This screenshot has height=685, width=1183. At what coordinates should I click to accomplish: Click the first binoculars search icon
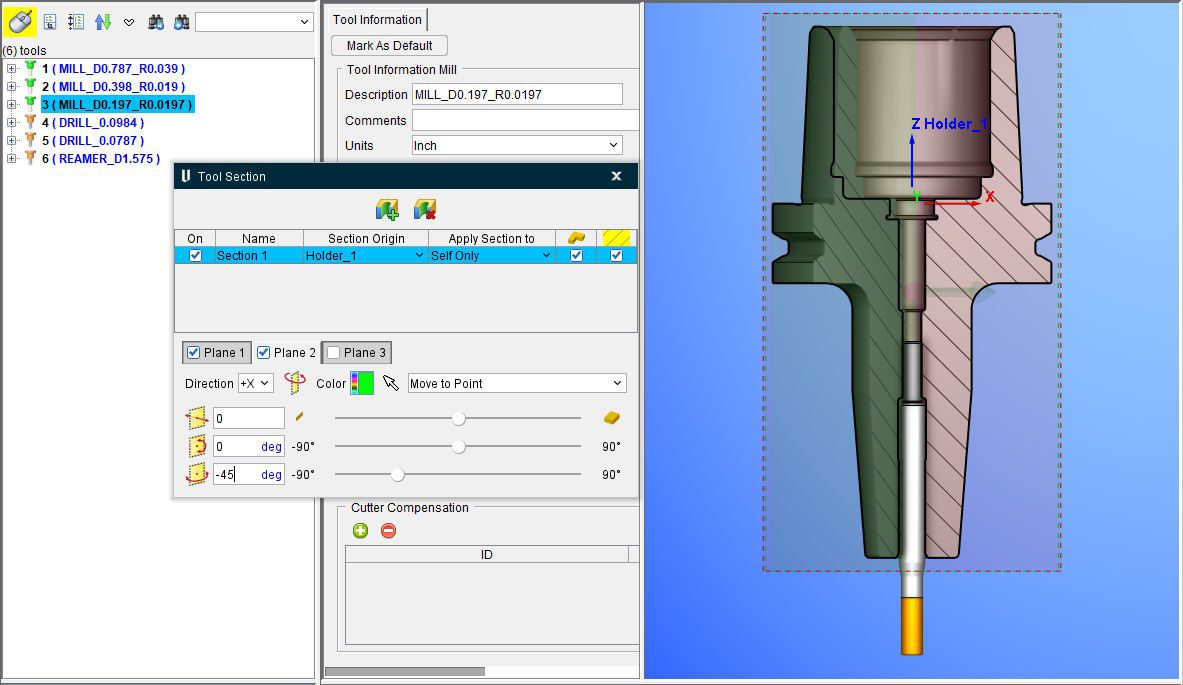pos(156,21)
